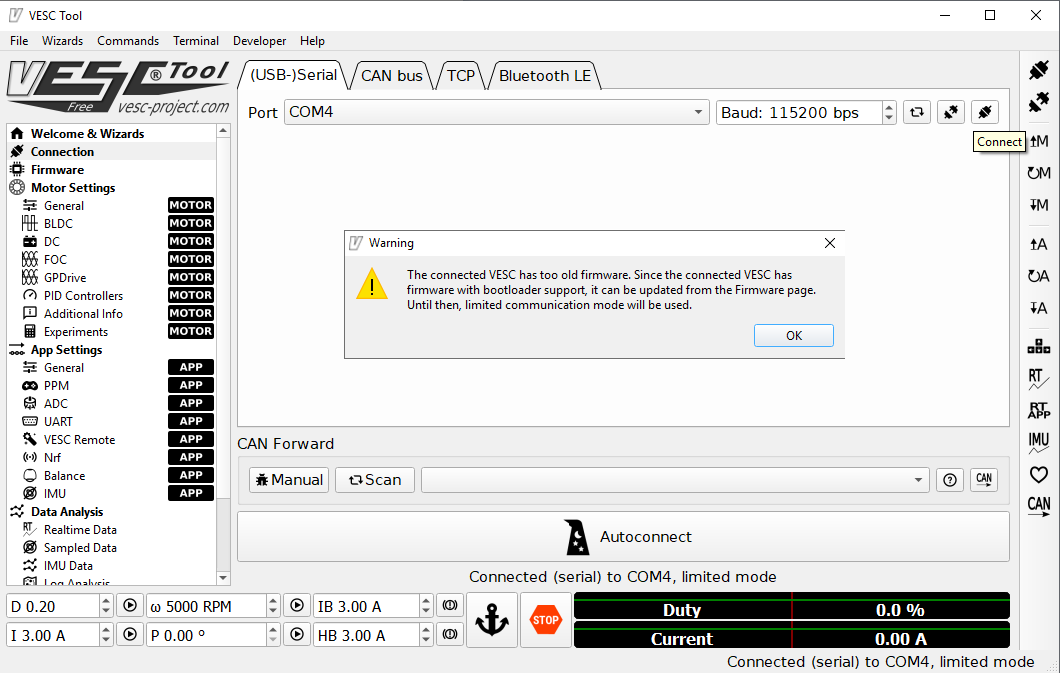This screenshot has height=673, width=1062.
Task: Click the write motor configuration icon (↓M)
Action: point(1039,205)
